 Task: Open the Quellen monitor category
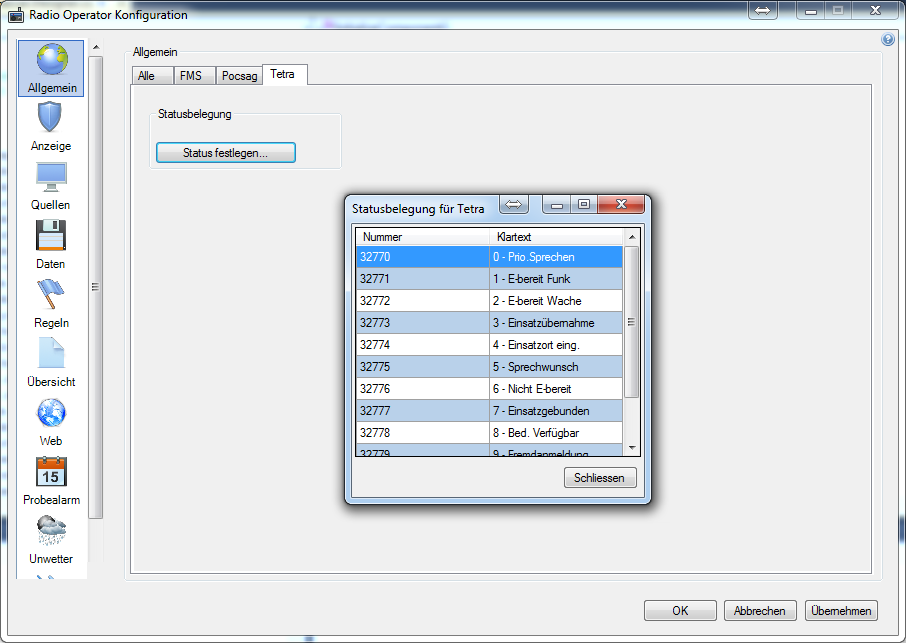50,185
